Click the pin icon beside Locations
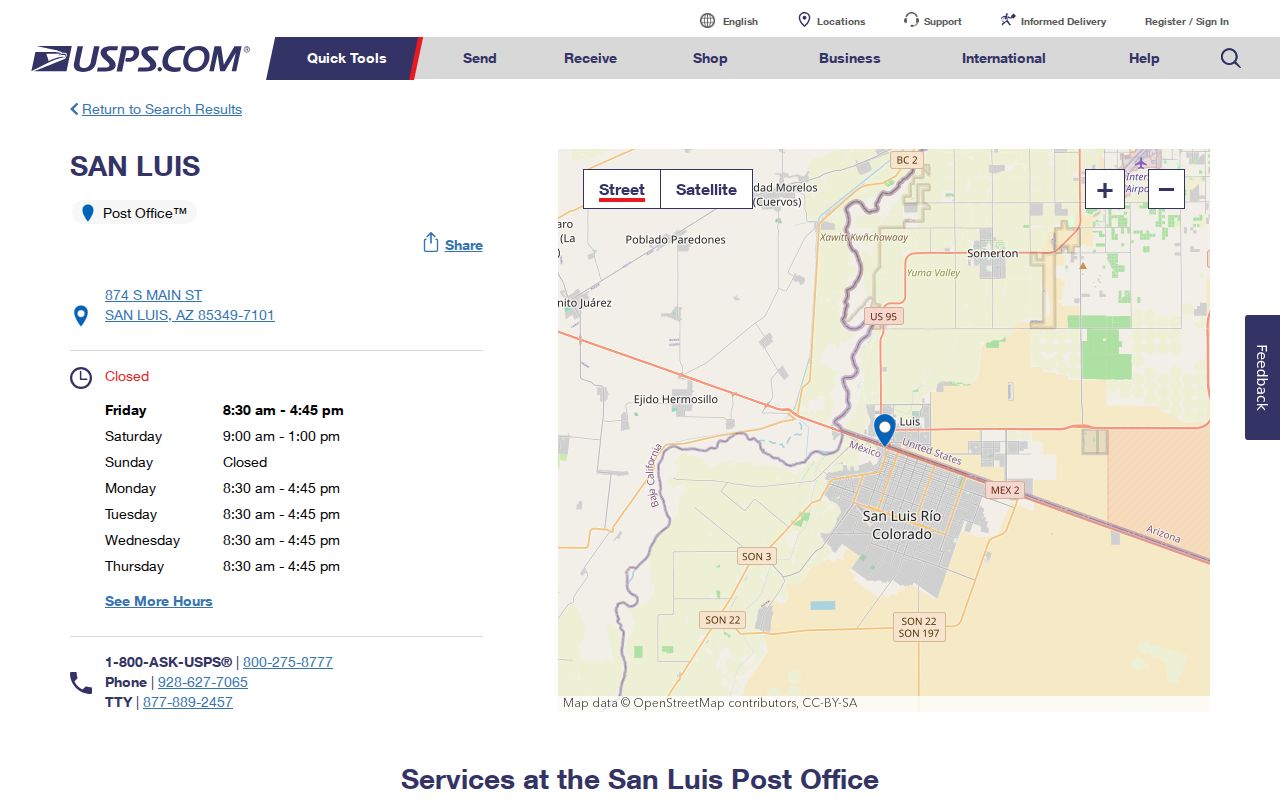Image resolution: width=1280 pixels, height=800 pixels. click(804, 20)
